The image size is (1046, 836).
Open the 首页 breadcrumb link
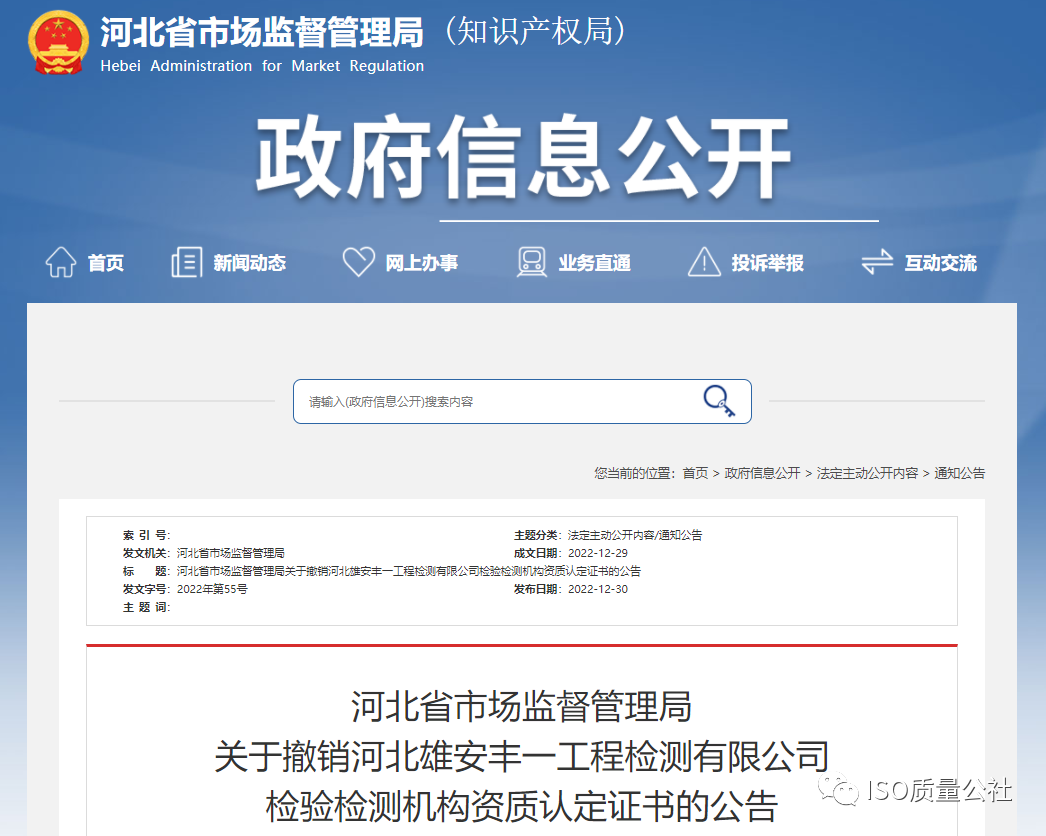pos(694,473)
